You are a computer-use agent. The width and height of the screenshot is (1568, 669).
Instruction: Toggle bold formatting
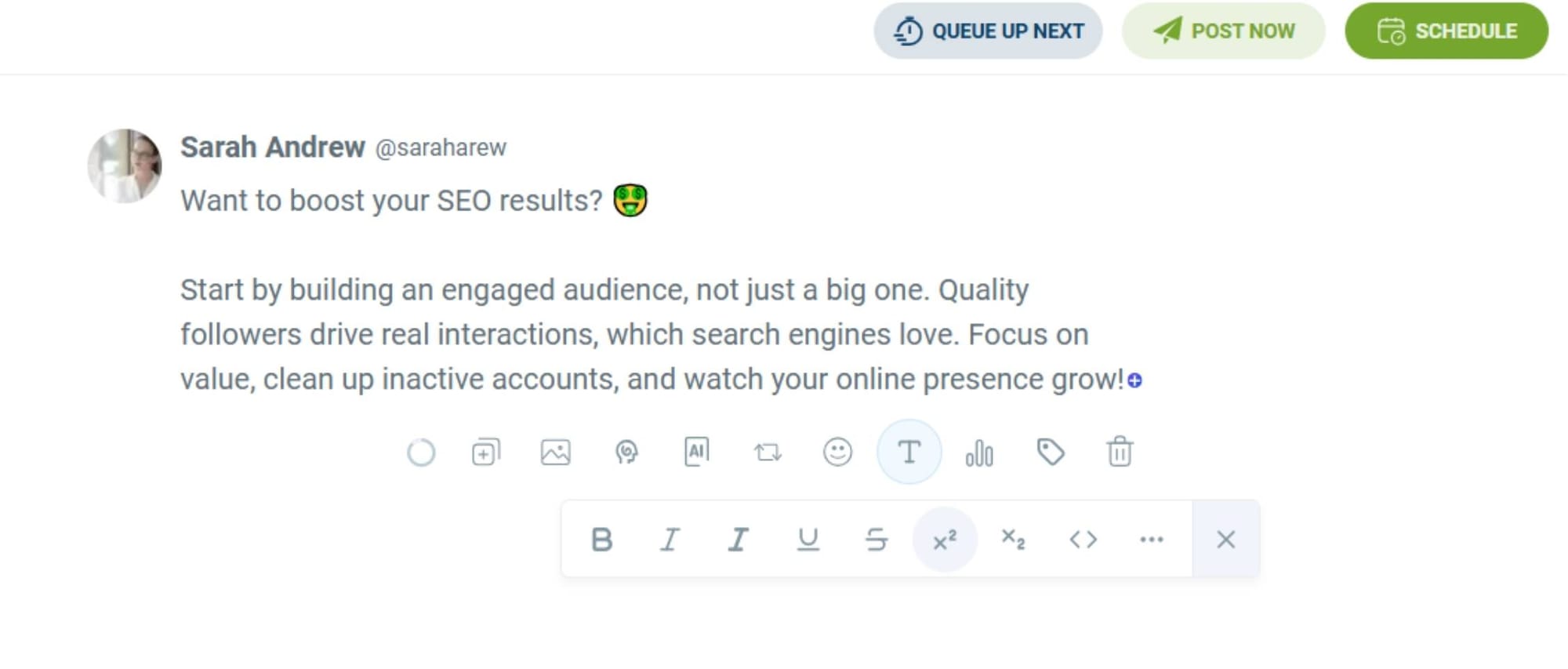(x=602, y=539)
